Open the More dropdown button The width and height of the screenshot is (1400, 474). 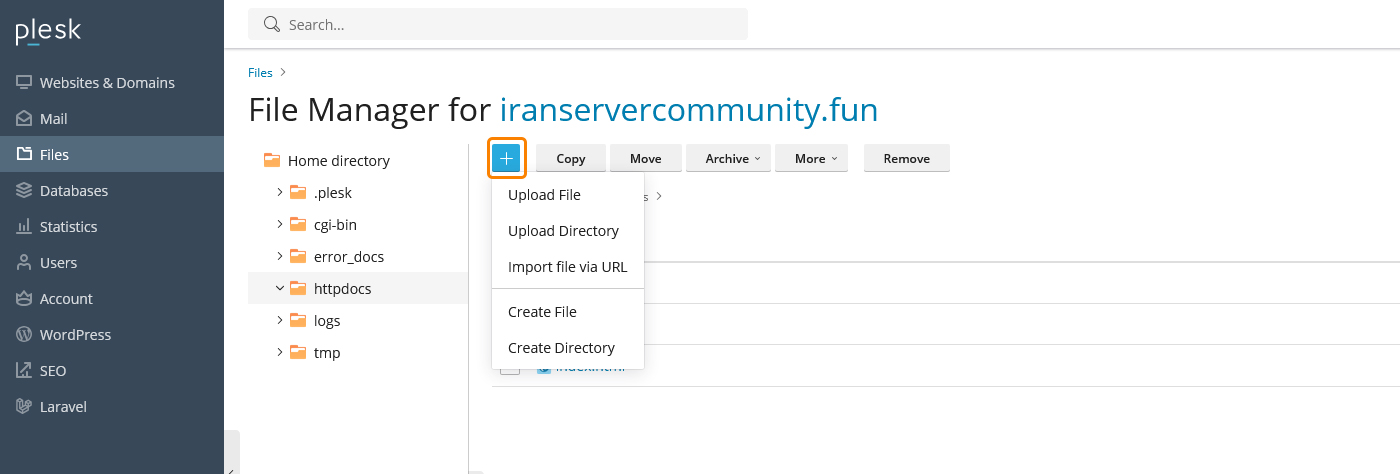point(810,159)
